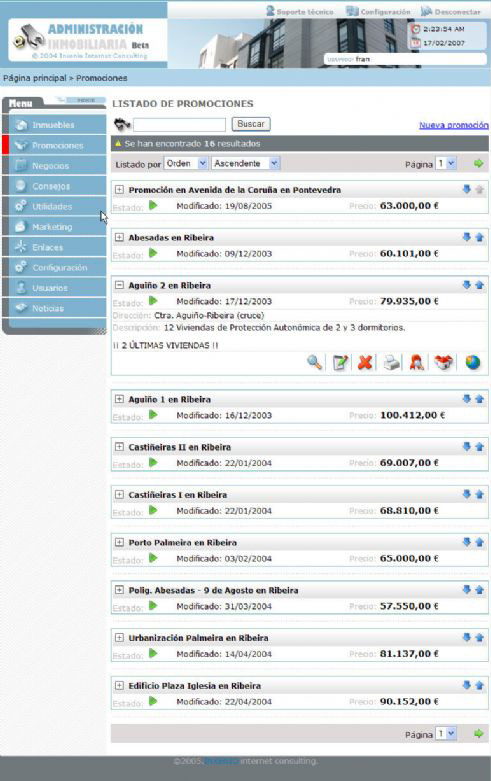Screen dimensions: 491x781
Task: Click the printer icon in Aguiño 2 panel
Action: [x=392, y=362]
